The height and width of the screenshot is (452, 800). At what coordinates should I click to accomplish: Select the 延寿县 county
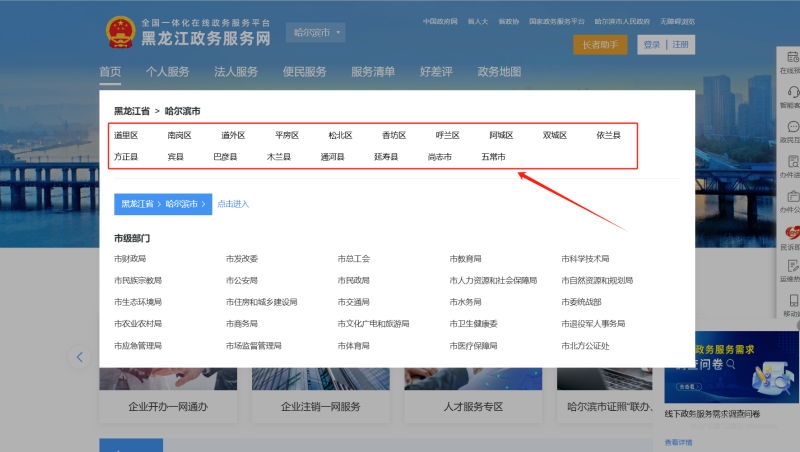386,157
